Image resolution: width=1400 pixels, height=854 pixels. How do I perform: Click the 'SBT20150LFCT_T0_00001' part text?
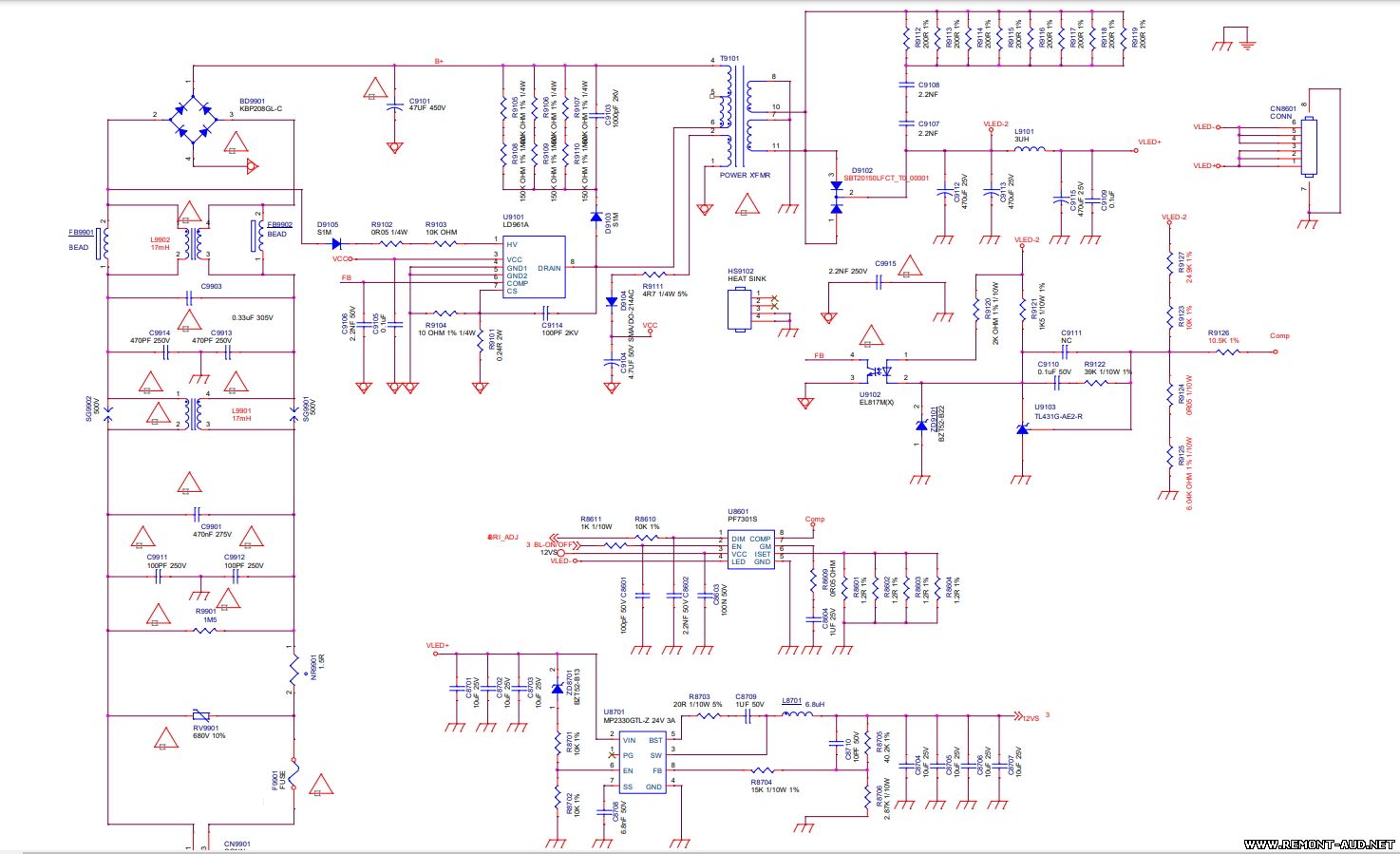click(886, 178)
